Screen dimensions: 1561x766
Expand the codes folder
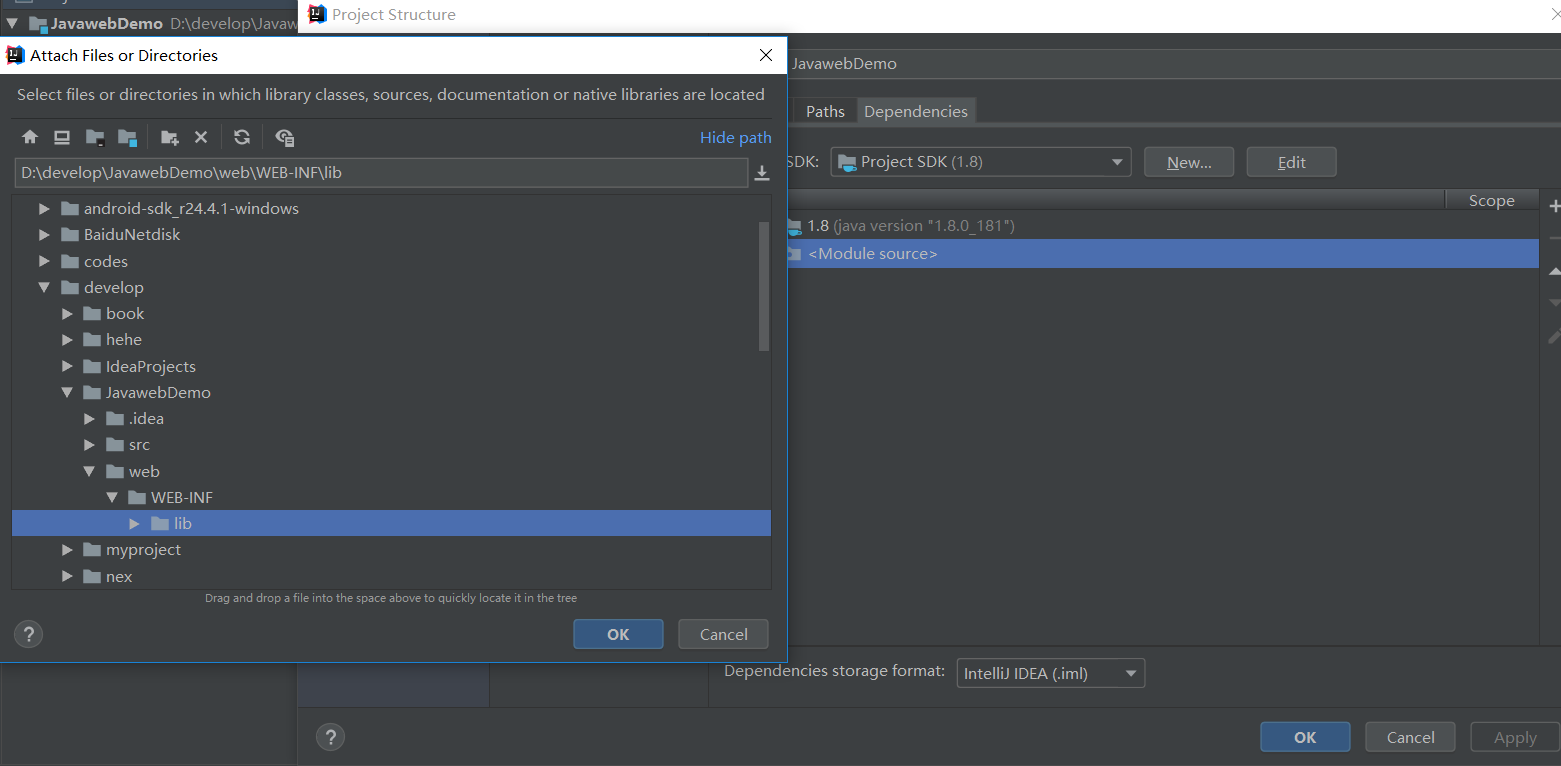[44, 262]
